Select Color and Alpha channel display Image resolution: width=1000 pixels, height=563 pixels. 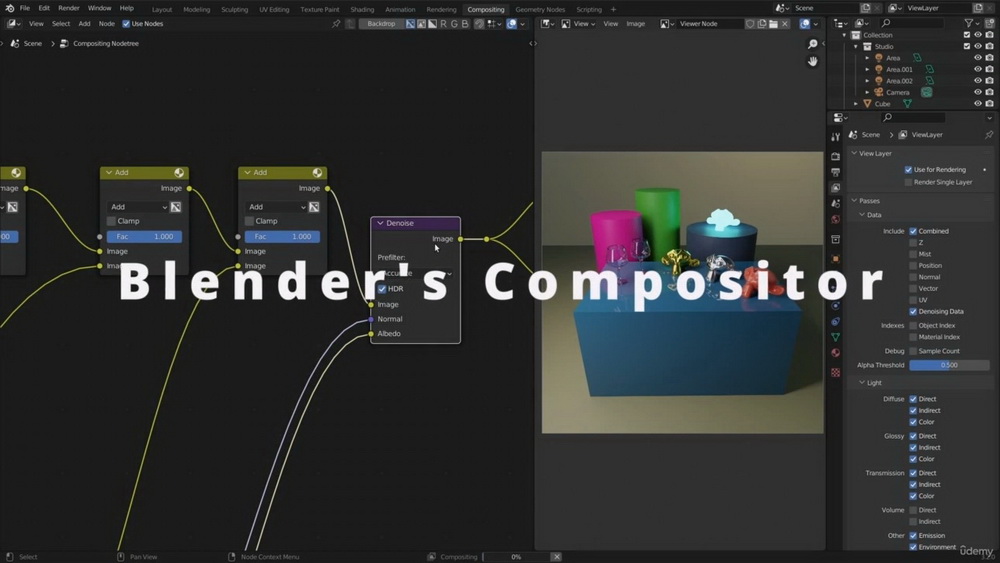coord(410,24)
